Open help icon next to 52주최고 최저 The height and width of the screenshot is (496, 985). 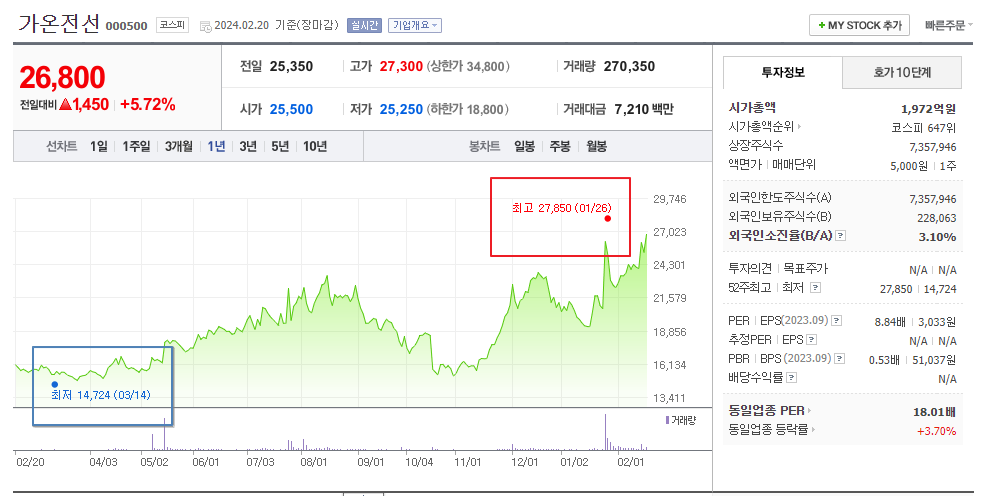pos(815,288)
